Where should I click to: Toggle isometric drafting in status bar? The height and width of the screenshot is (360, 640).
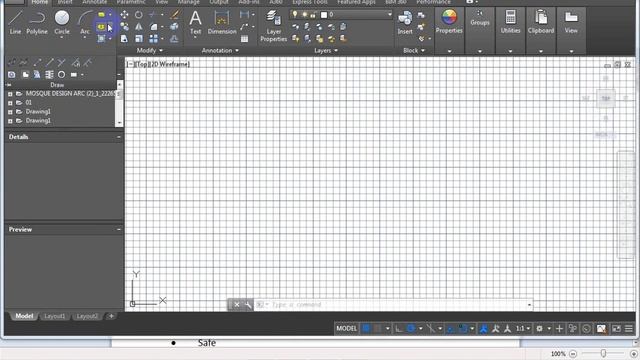[x=431, y=329]
